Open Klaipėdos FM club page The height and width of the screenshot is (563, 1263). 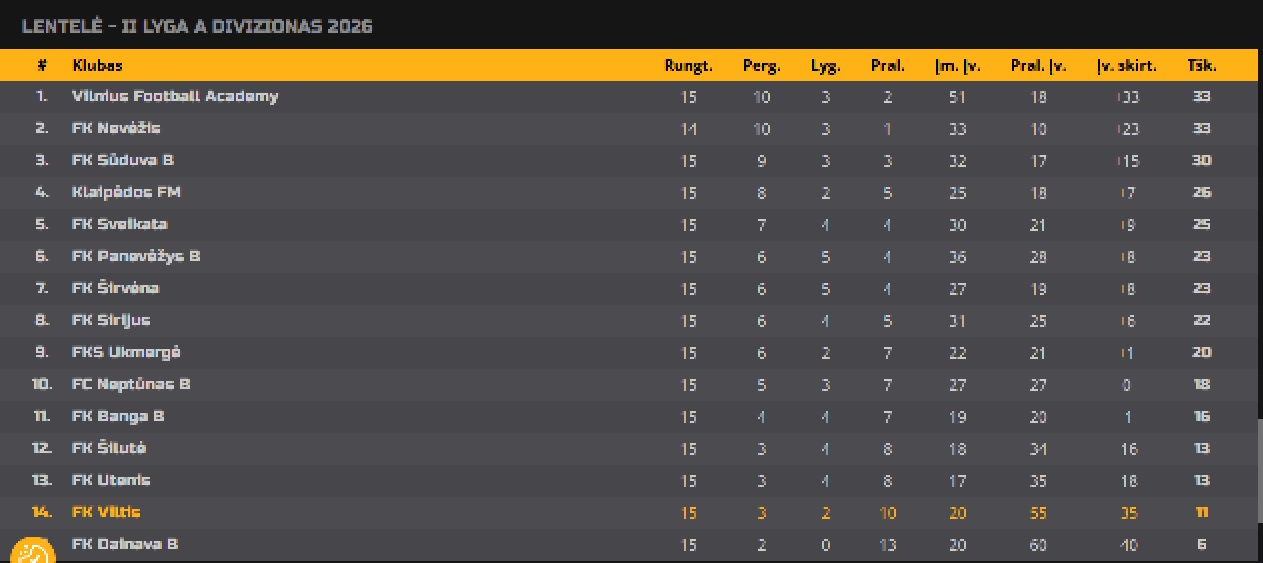point(126,192)
